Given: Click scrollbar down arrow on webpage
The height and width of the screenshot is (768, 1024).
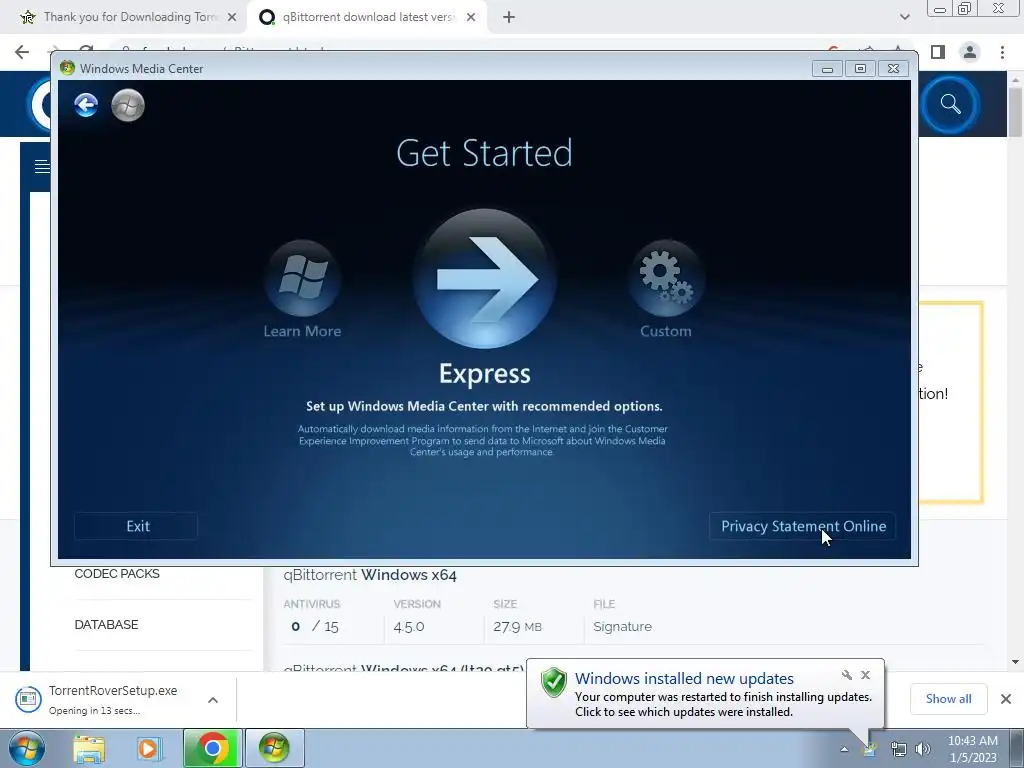Looking at the screenshot, I should pos(1015,662).
